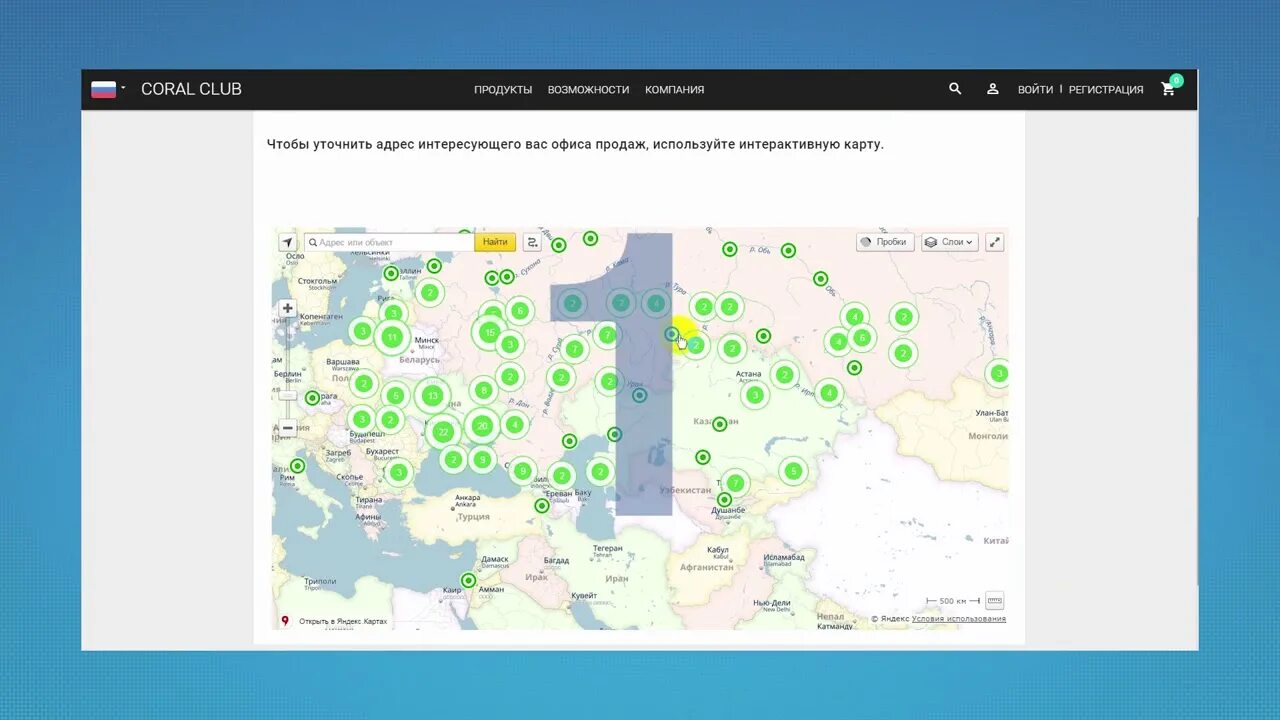Activate the map ruler tool

pos(994,601)
